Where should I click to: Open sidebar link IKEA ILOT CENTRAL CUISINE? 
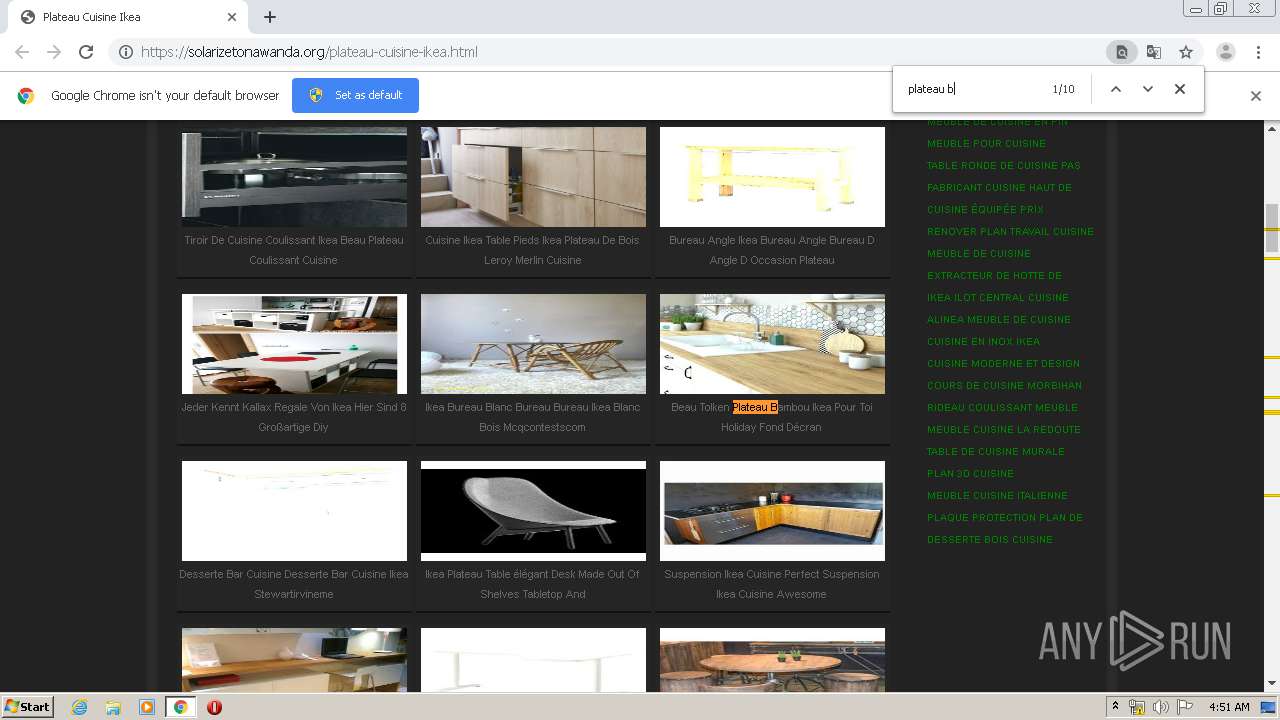click(x=998, y=298)
